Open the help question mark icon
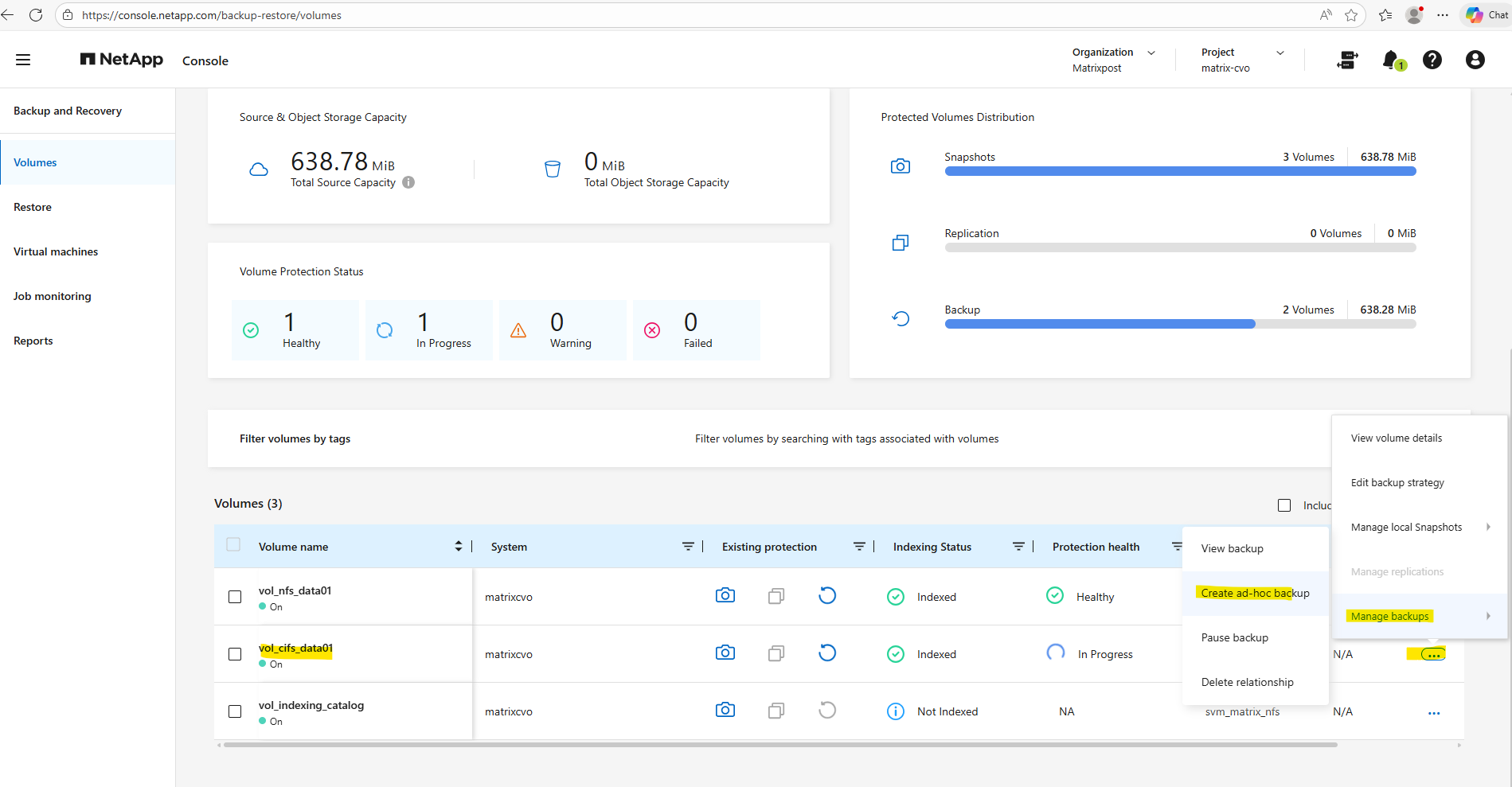 coord(1432,60)
